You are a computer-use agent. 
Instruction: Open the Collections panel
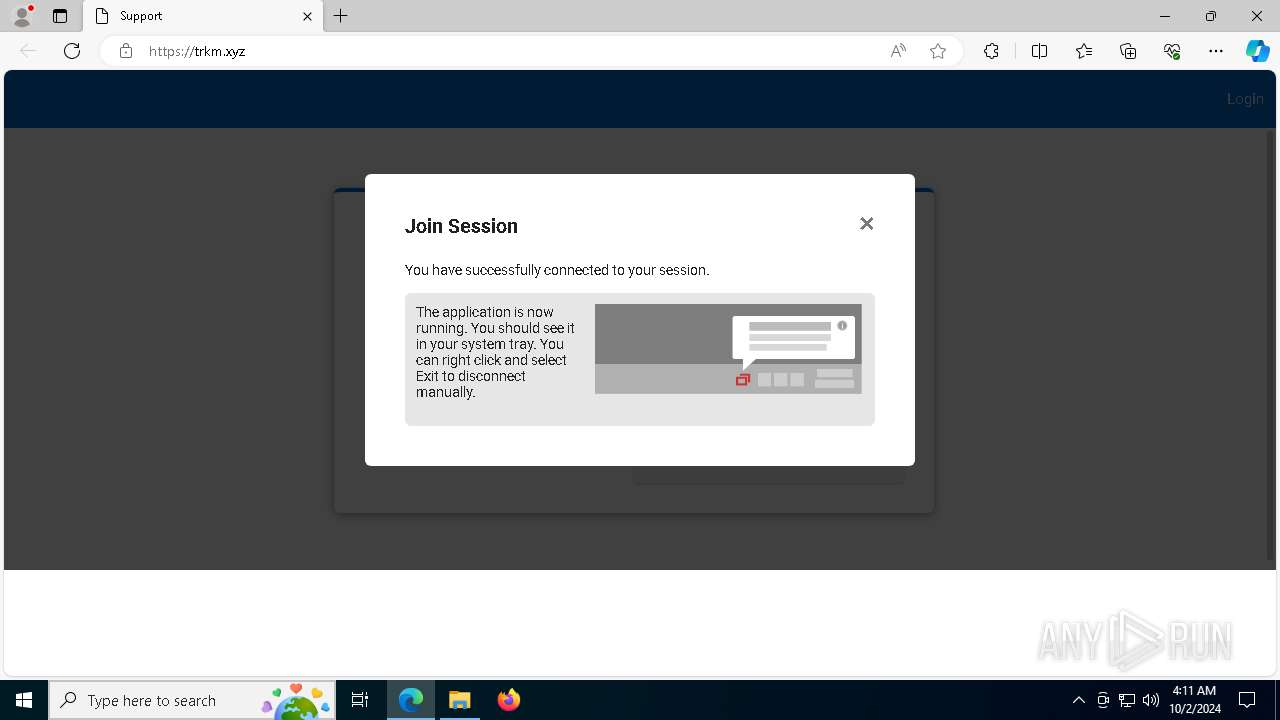click(1128, 51)
